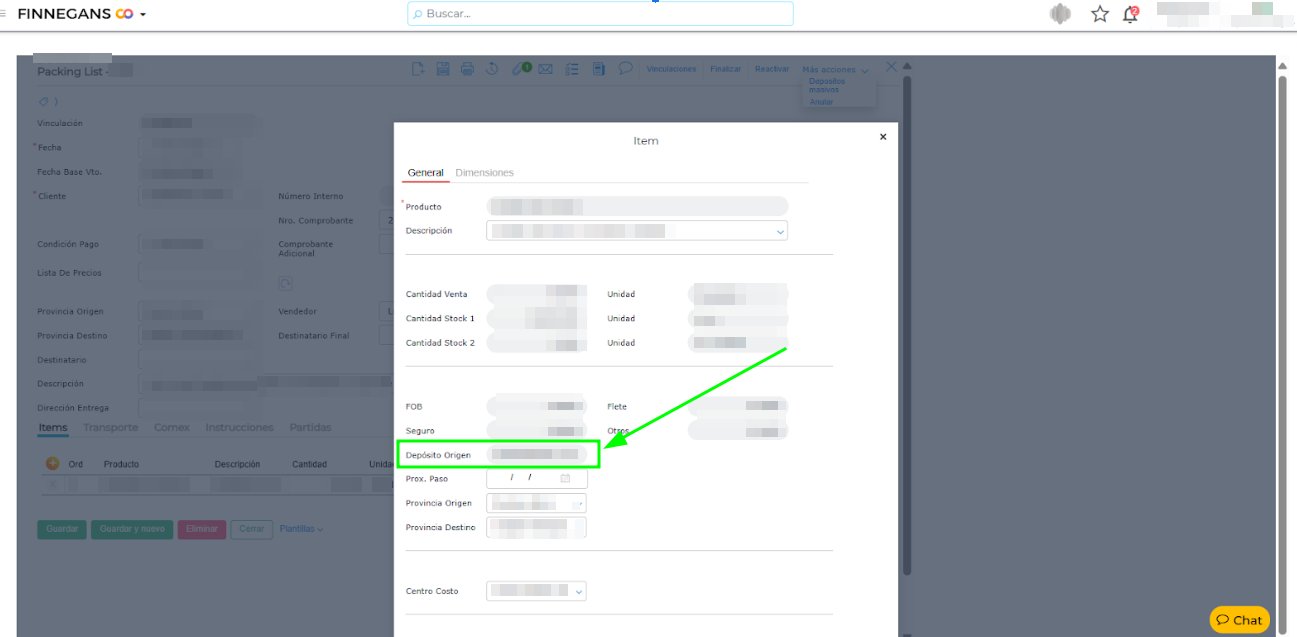
Task: Open the Centro Costo dropdown
Action: pyautogui.click(x=578, y=591)
